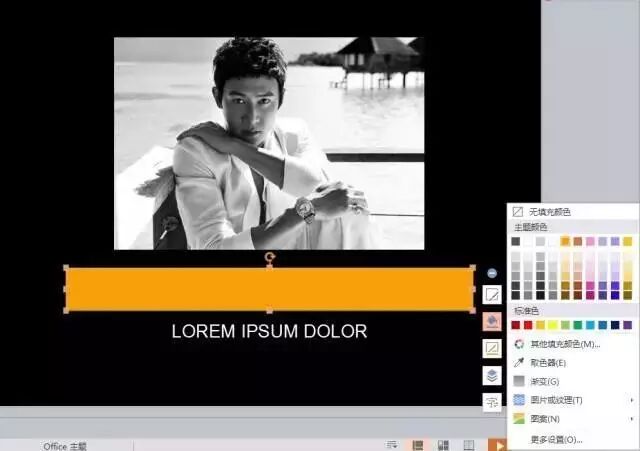The image size is (640, 451).
Task: Pick the pink theme color swatch
Action: click(x=590, y=242)
